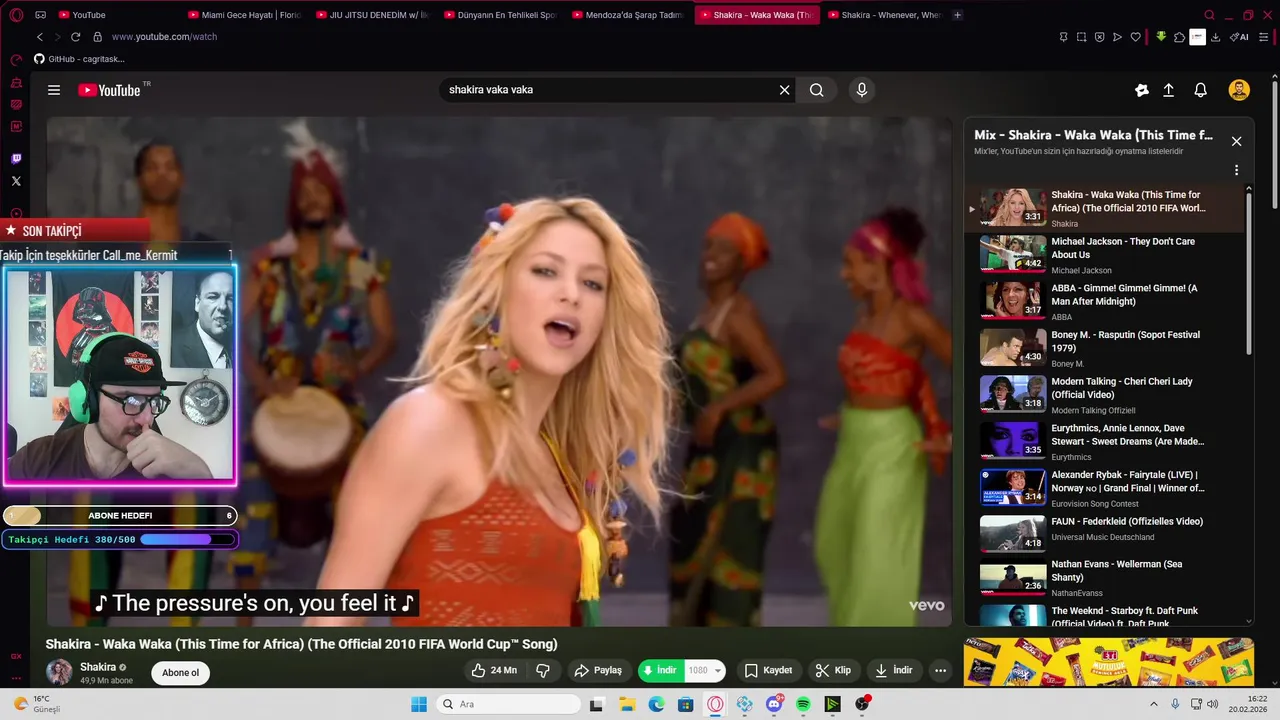
Task: Switch to Mendoza'da Şarap Tadımı tab
Action: pyautogui.click(x=627, y=15)
